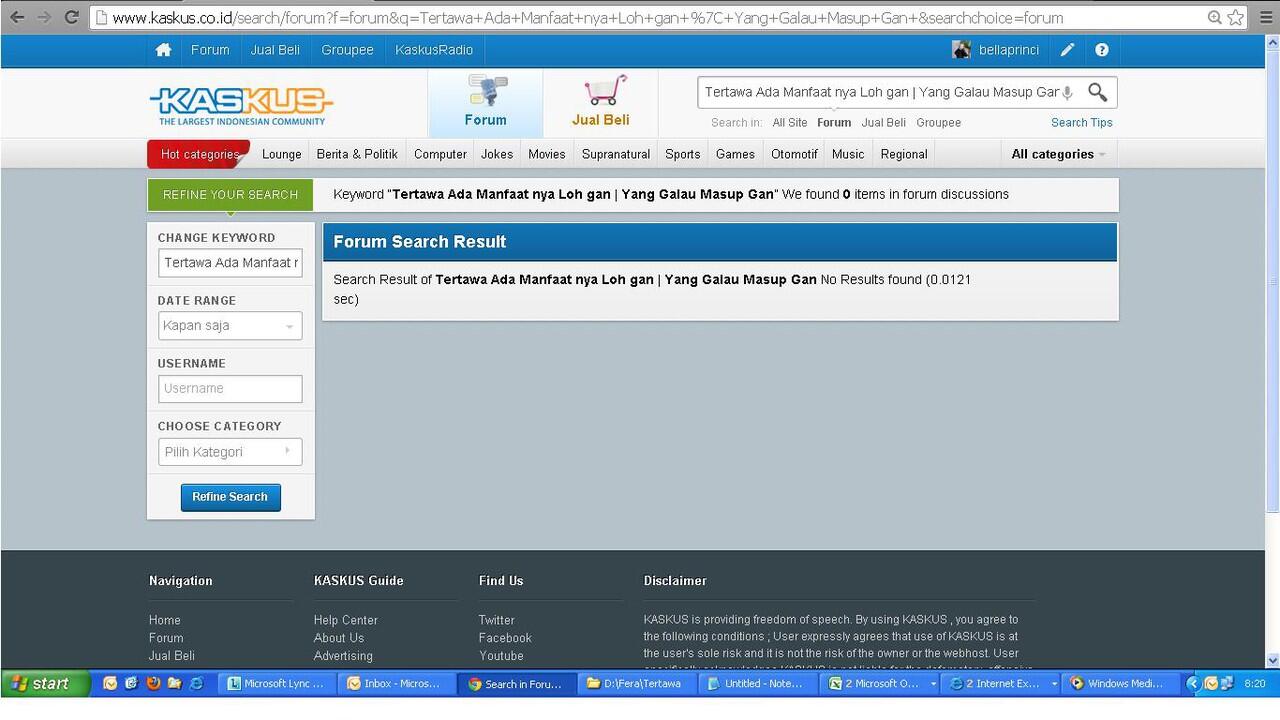Select Hot categories tab
1280x720 pixels.
(199, 154)
